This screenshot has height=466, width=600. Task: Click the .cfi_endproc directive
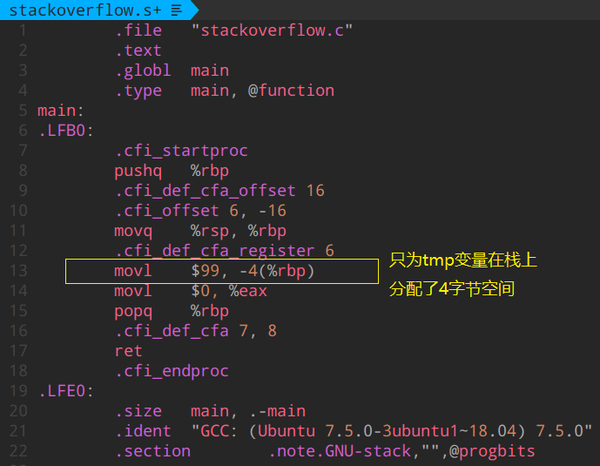(170, 371)
